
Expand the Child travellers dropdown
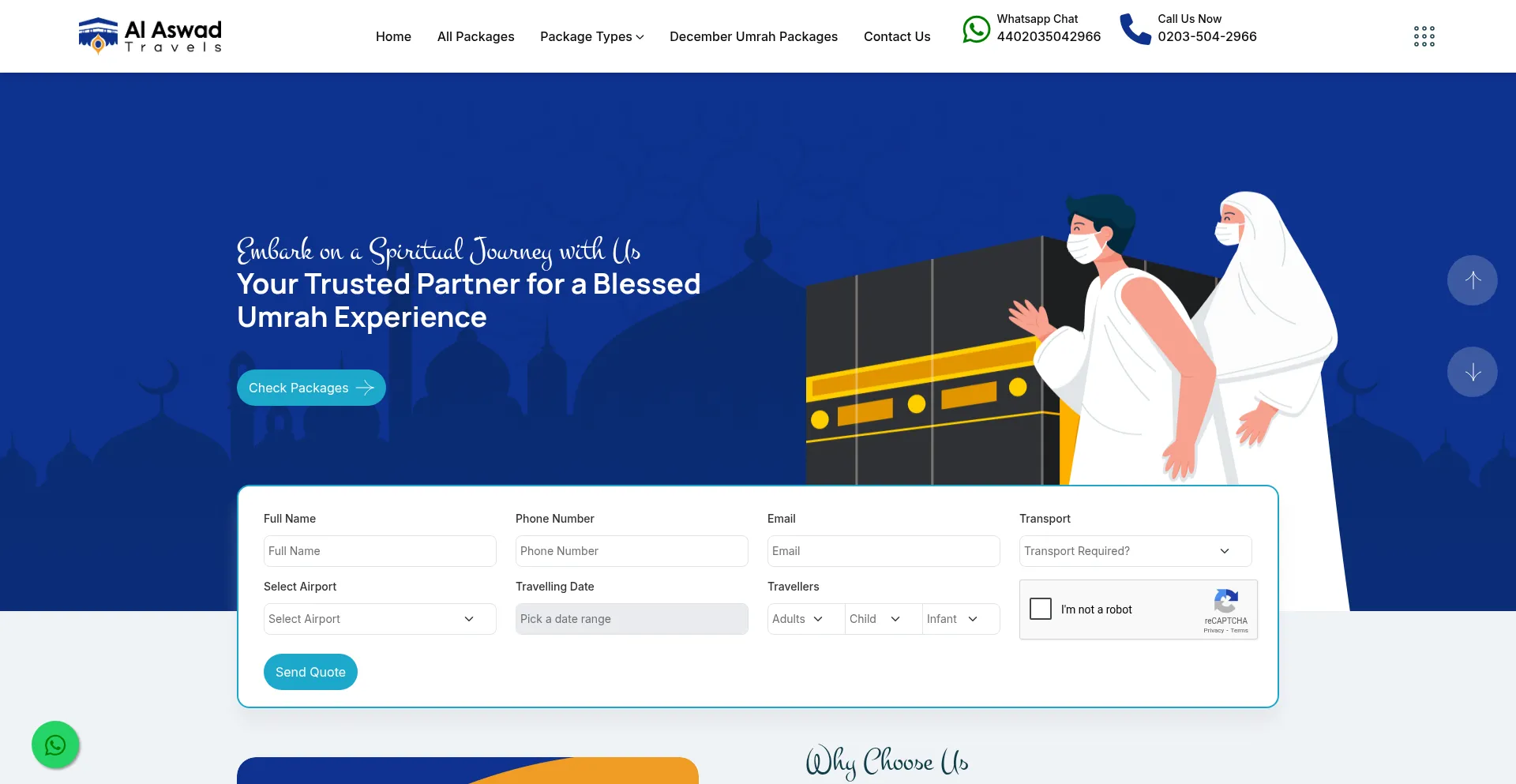[883, 619]
